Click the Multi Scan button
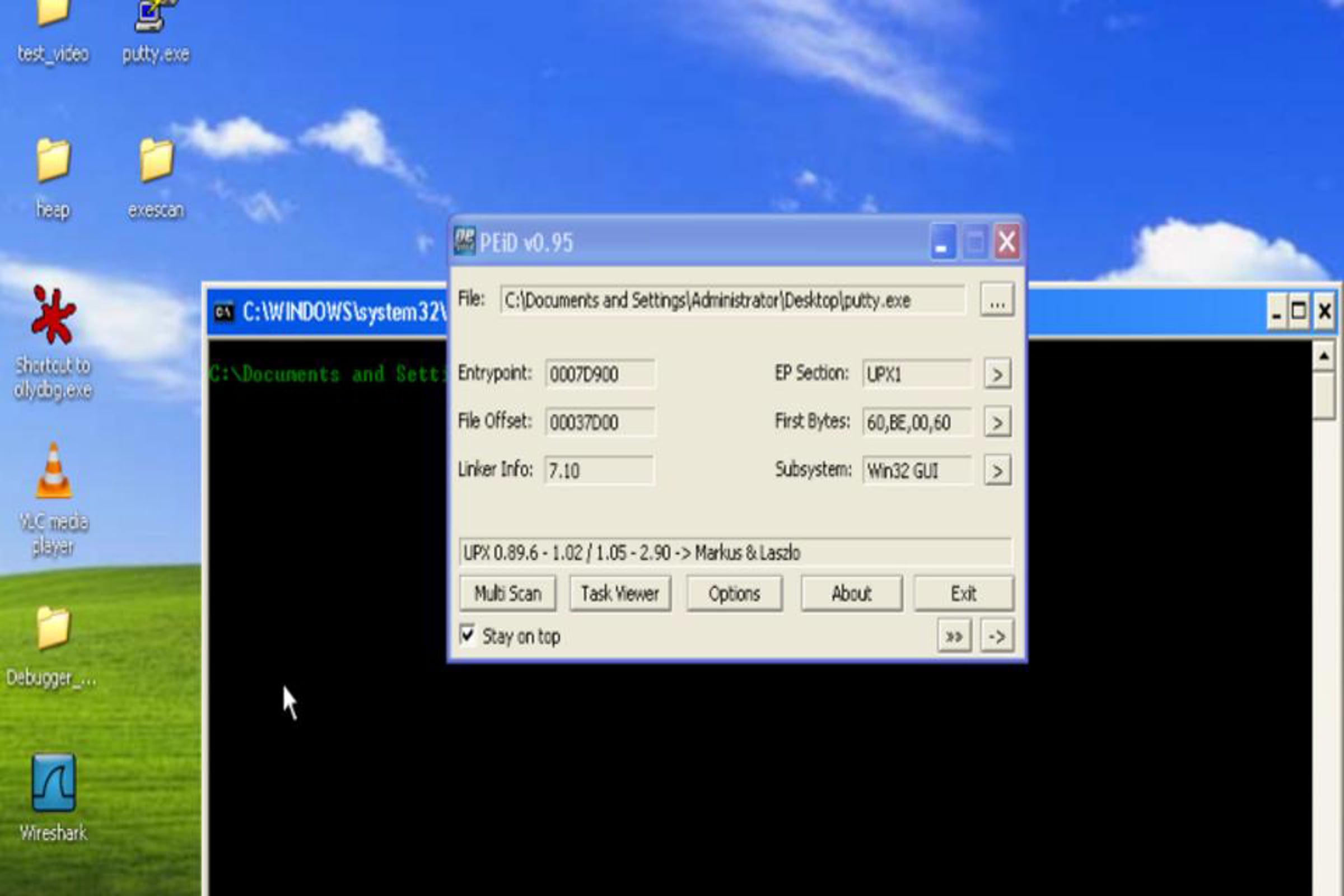Viewport: 1344px width, 896px height. 507,593
